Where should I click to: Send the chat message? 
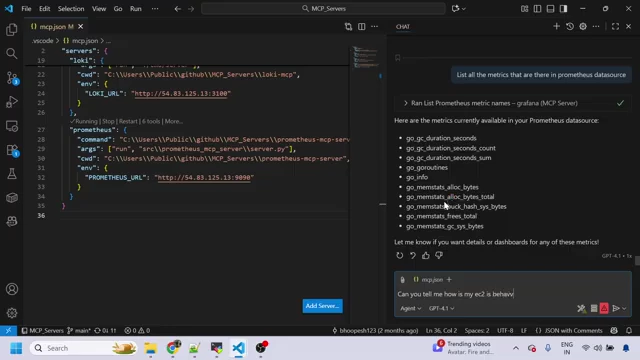point(616,309)
